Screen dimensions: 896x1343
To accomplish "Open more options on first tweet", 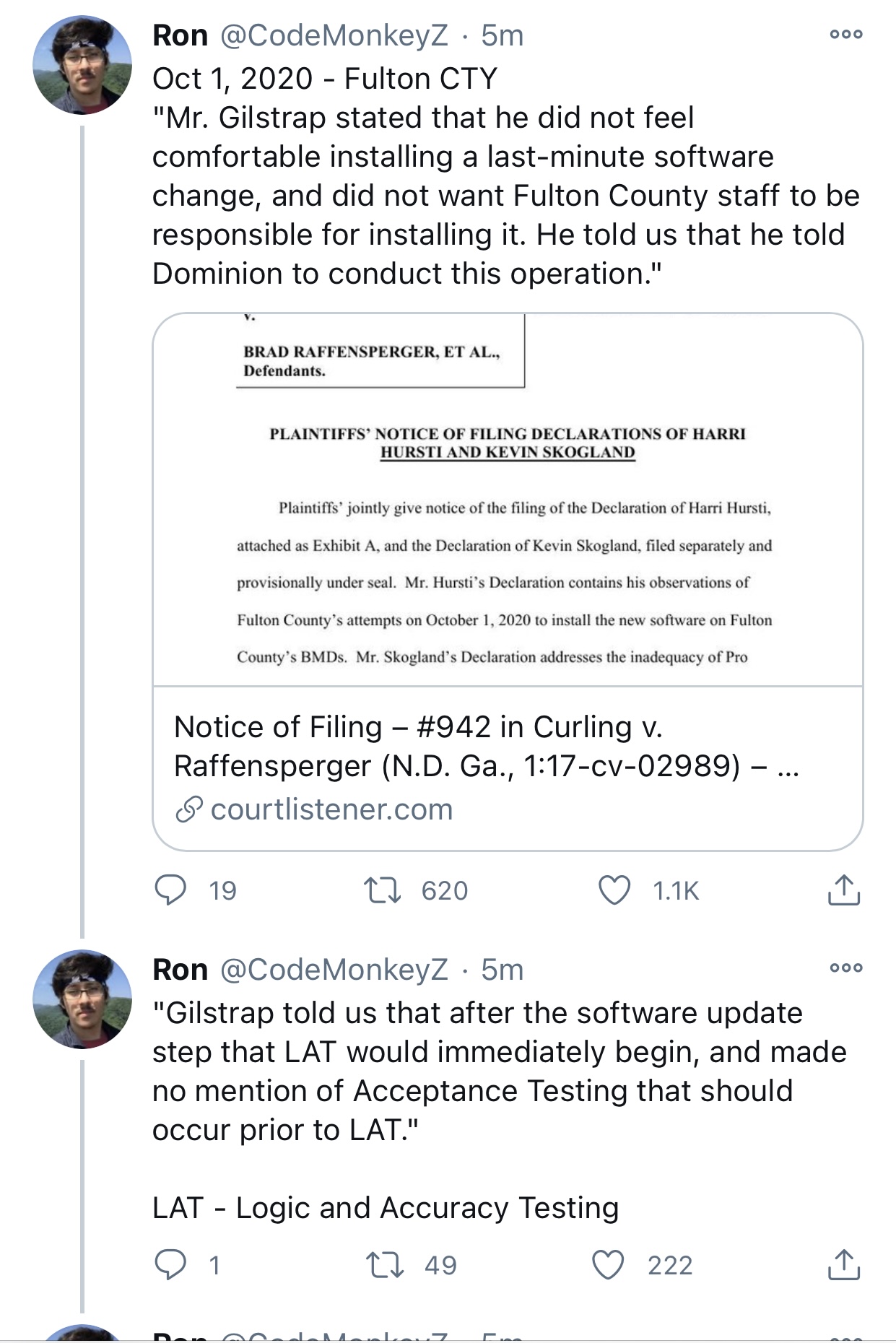I will tap(846, 34).
